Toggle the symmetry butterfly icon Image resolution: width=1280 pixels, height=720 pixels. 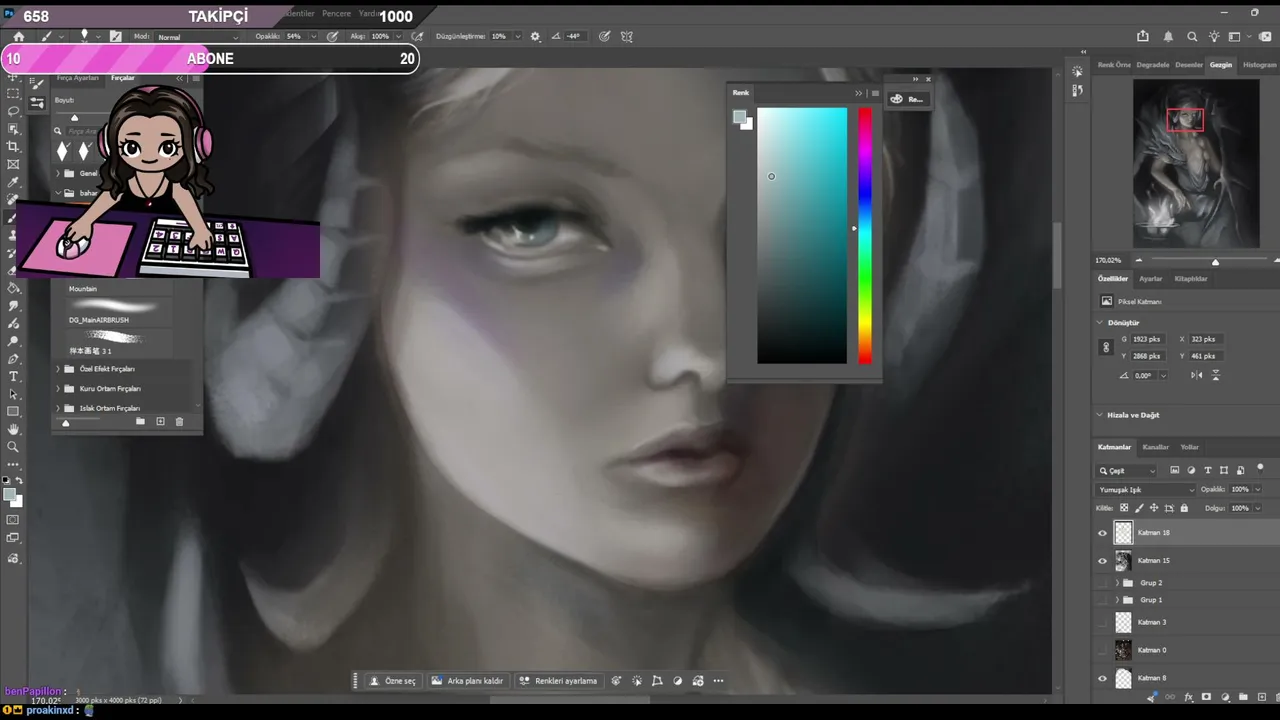point(627,36)
